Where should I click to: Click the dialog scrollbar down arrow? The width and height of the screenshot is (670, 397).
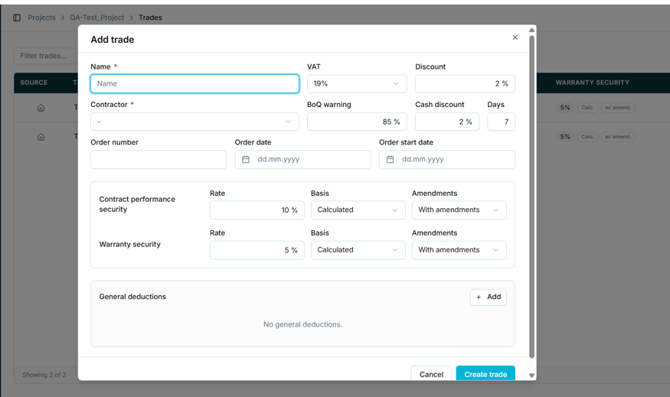click(532, 376)
